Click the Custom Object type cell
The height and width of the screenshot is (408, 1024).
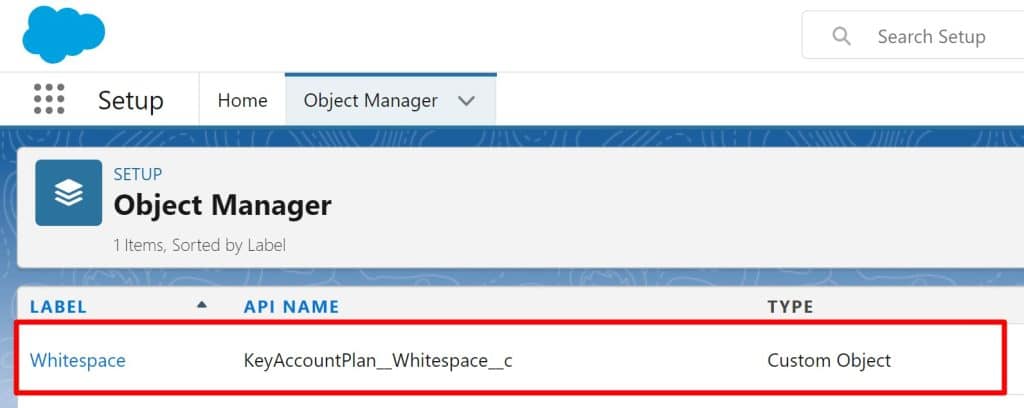pyautogui.click(x=828, y=360)
